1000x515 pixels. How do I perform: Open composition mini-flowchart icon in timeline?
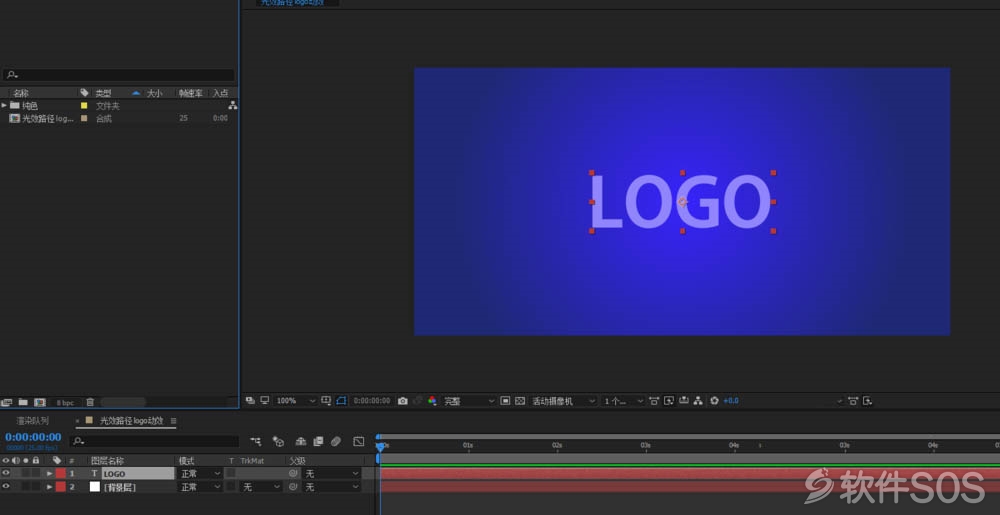(x=256, y=441)
